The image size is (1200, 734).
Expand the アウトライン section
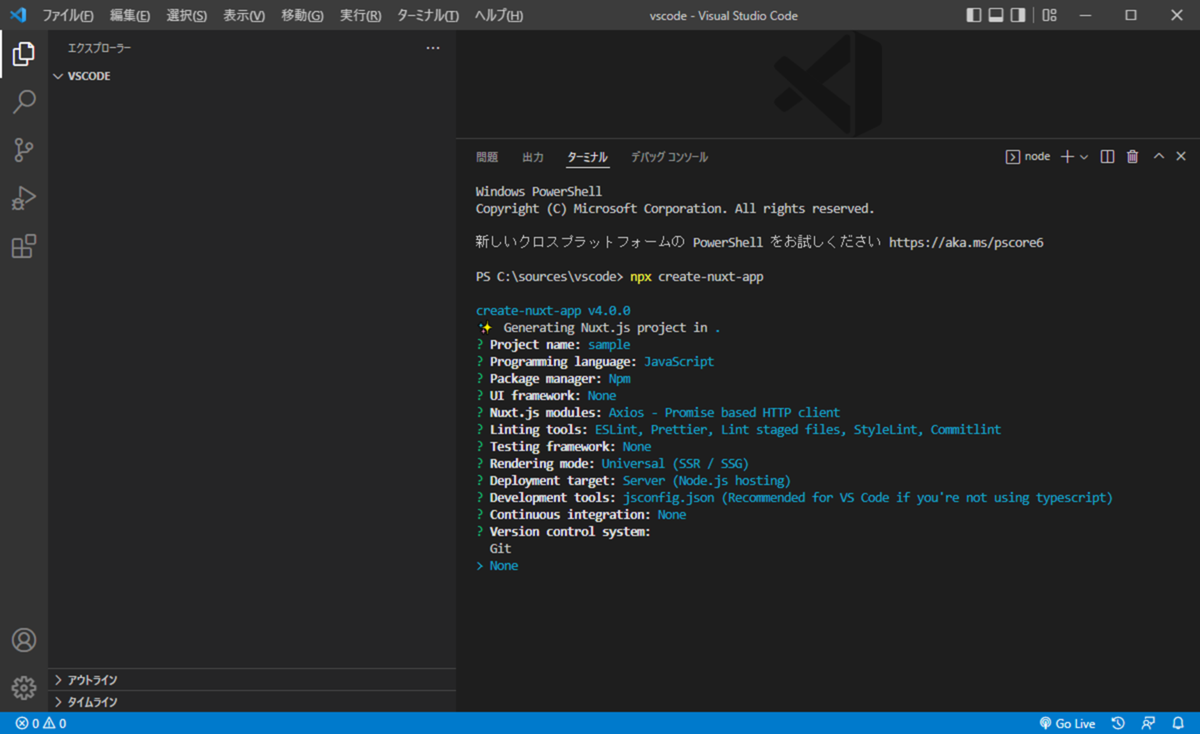pos(252,680)
